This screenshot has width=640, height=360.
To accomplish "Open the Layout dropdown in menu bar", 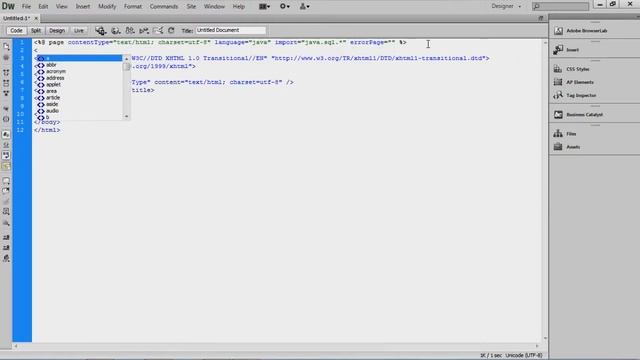I will 264,7.
